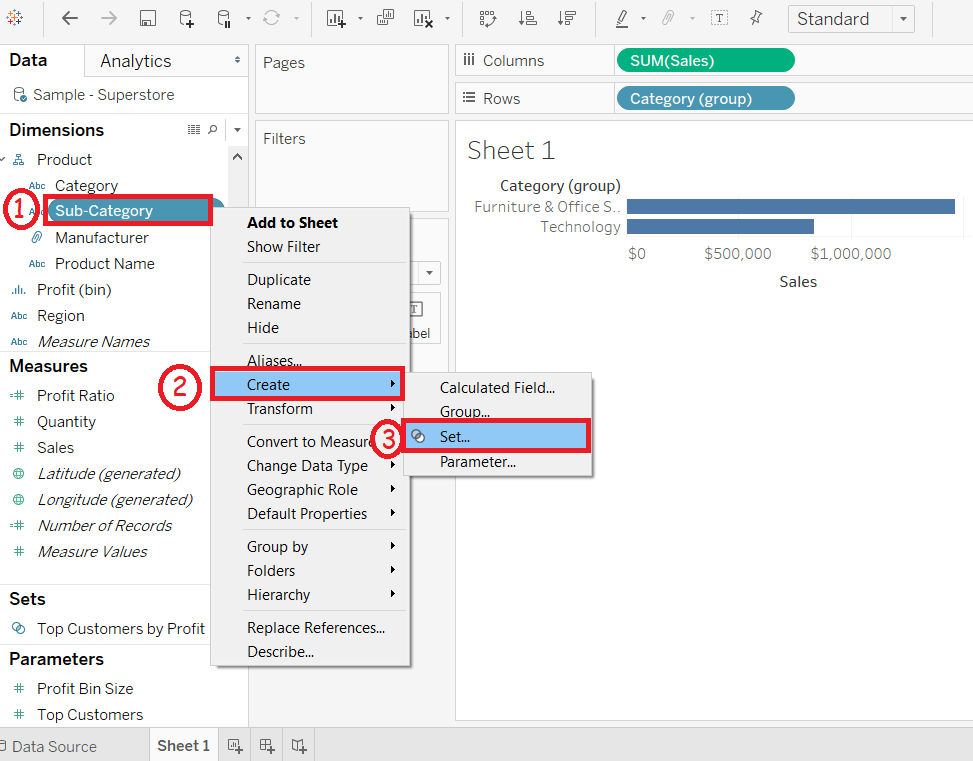Click the Highlight pen icon
The image size is (973, 761).
point(622,18)
